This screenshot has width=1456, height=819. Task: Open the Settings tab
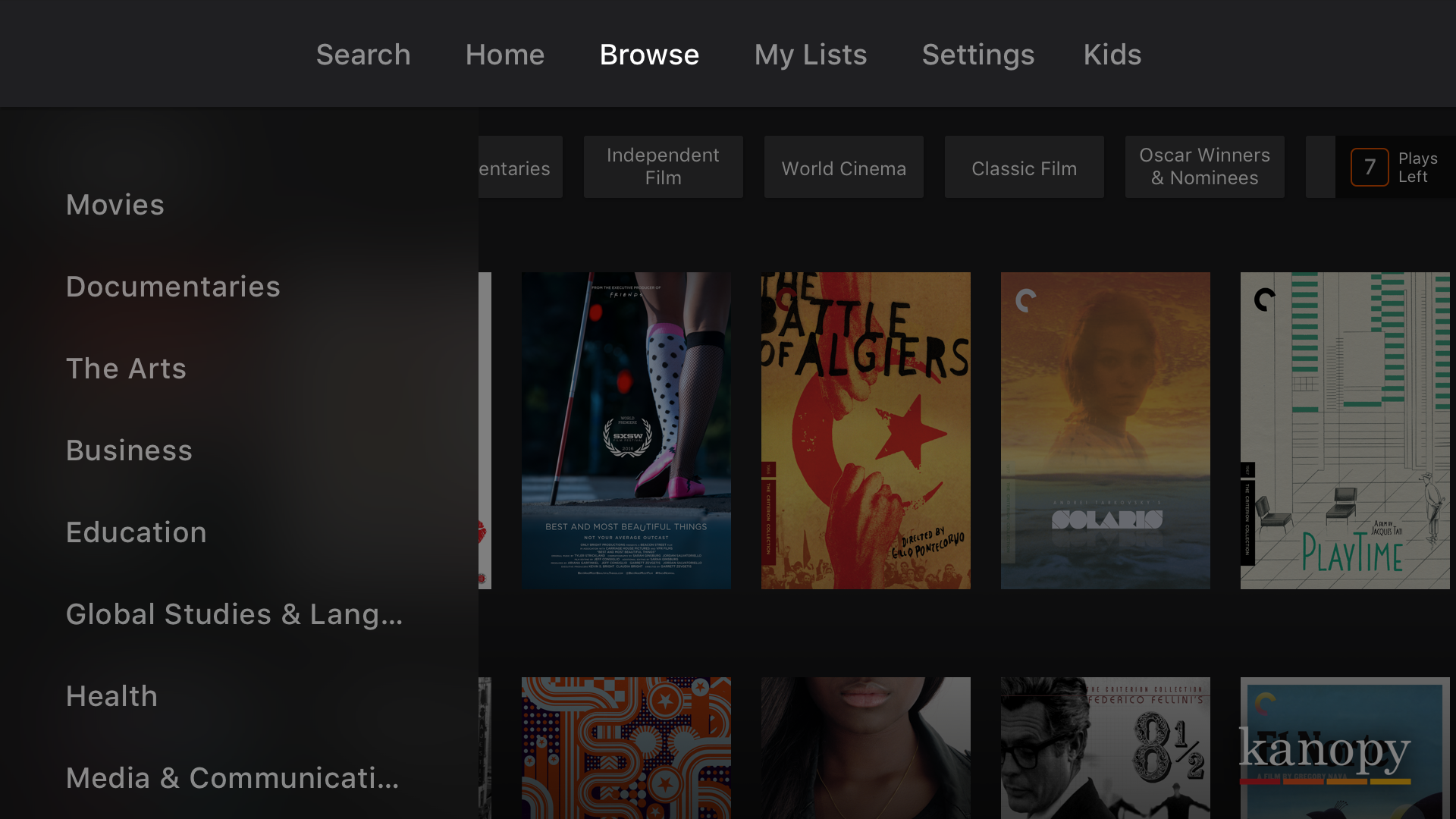(x=977, y=55)
